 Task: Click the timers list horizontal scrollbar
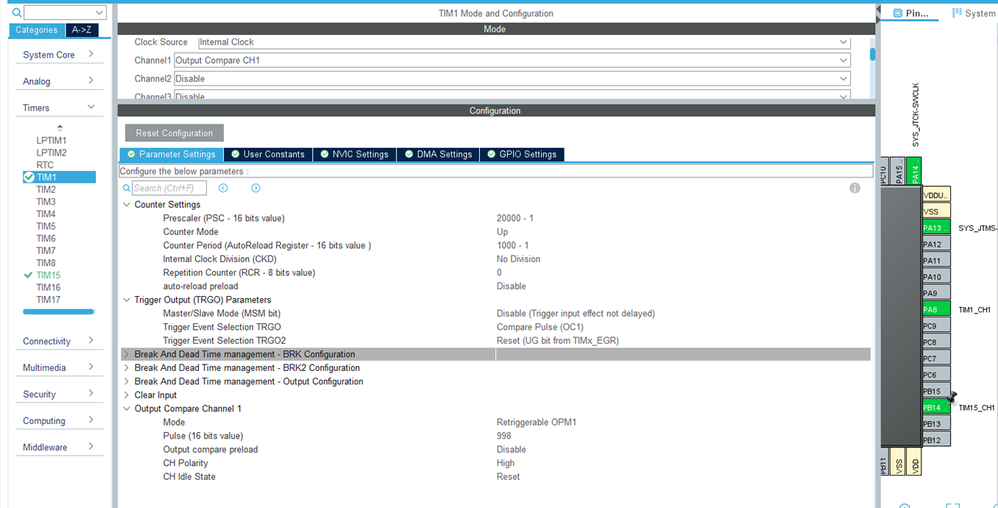tap(59, 312)
